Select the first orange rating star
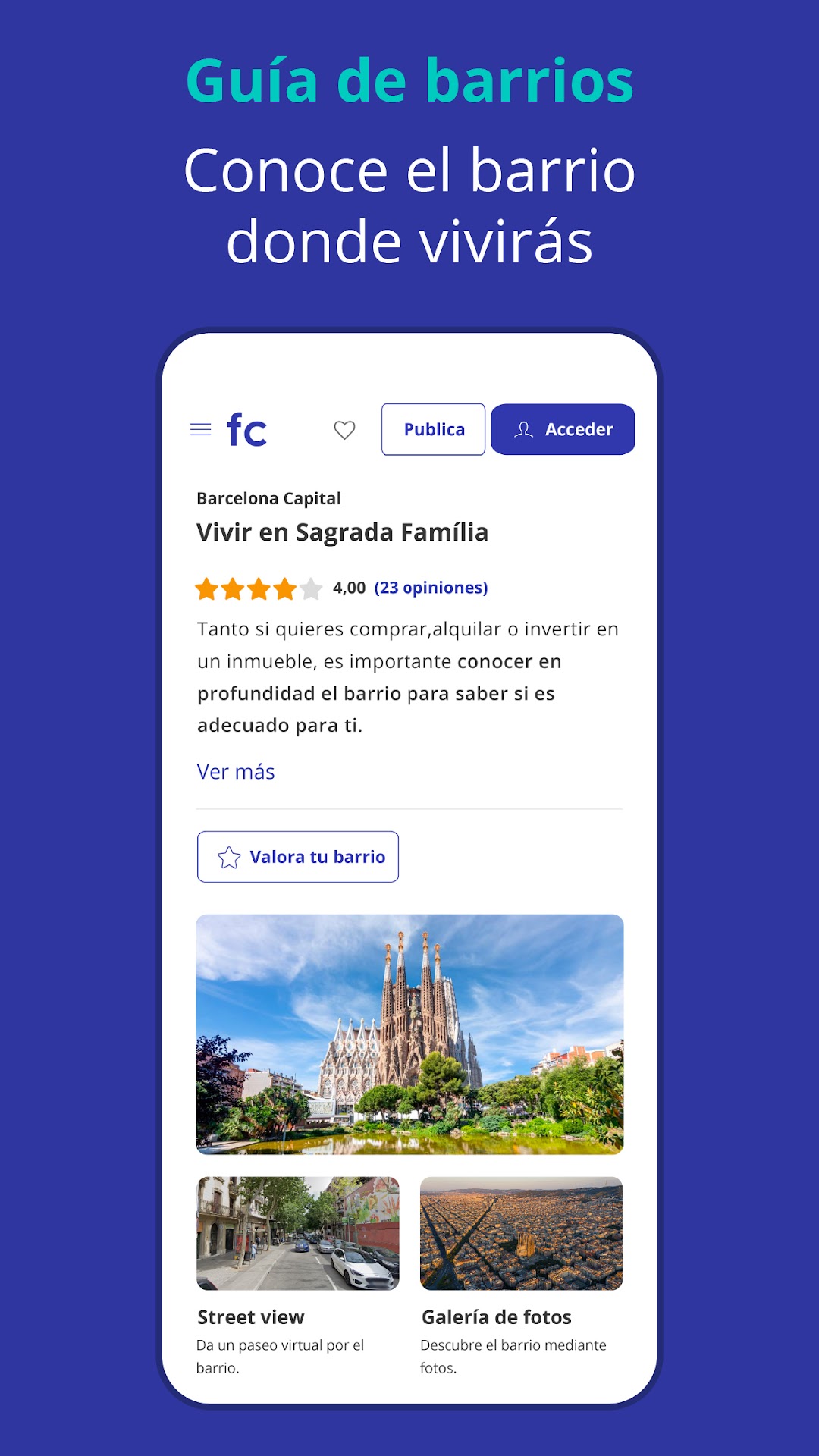 [207, 588]
